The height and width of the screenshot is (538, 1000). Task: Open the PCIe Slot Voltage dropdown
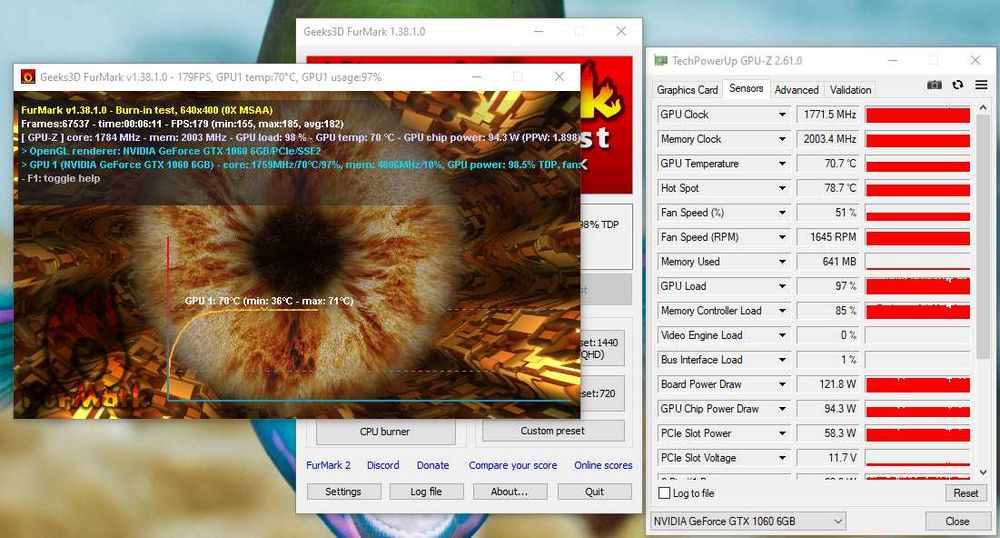pos(782,458)
